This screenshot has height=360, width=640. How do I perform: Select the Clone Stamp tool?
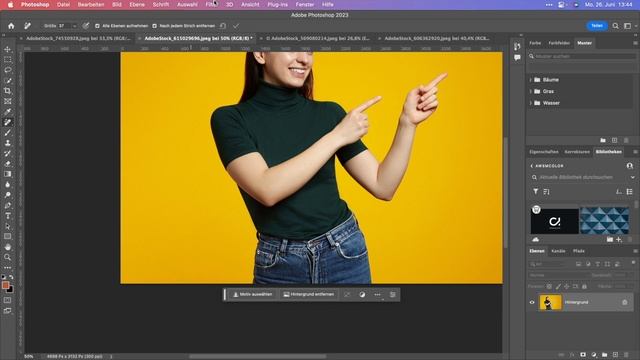pos(8,143)
